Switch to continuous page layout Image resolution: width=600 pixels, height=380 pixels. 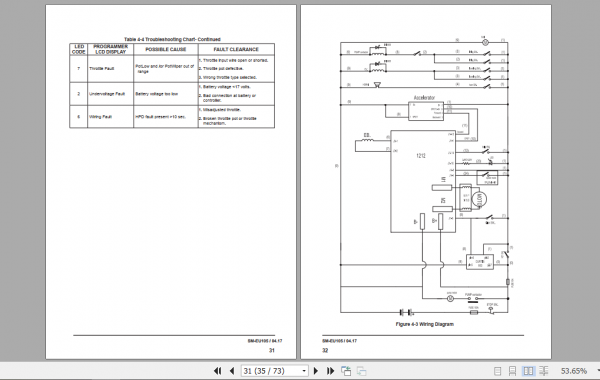tap(512, 371)
